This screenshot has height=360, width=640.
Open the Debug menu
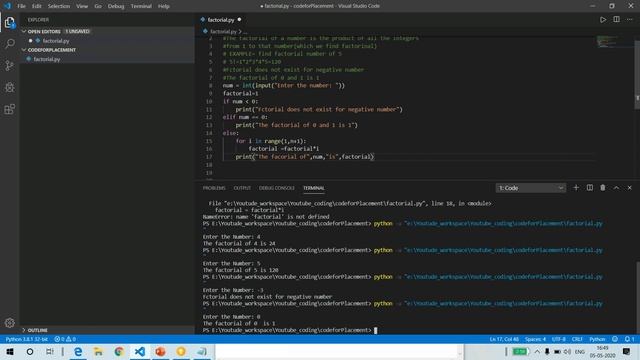(116, 6)
